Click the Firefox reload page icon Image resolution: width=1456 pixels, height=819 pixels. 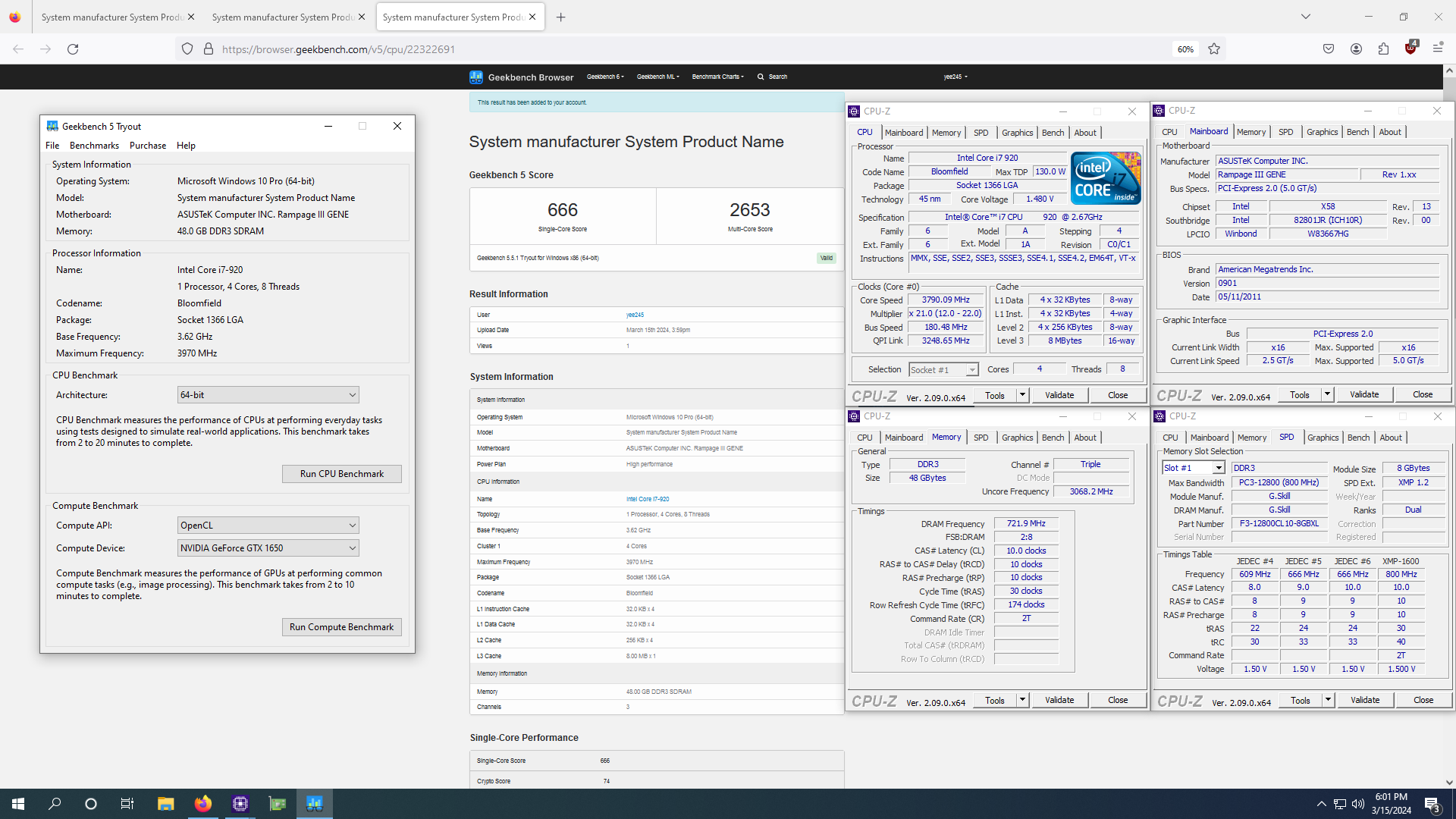(x=73, y=49)
